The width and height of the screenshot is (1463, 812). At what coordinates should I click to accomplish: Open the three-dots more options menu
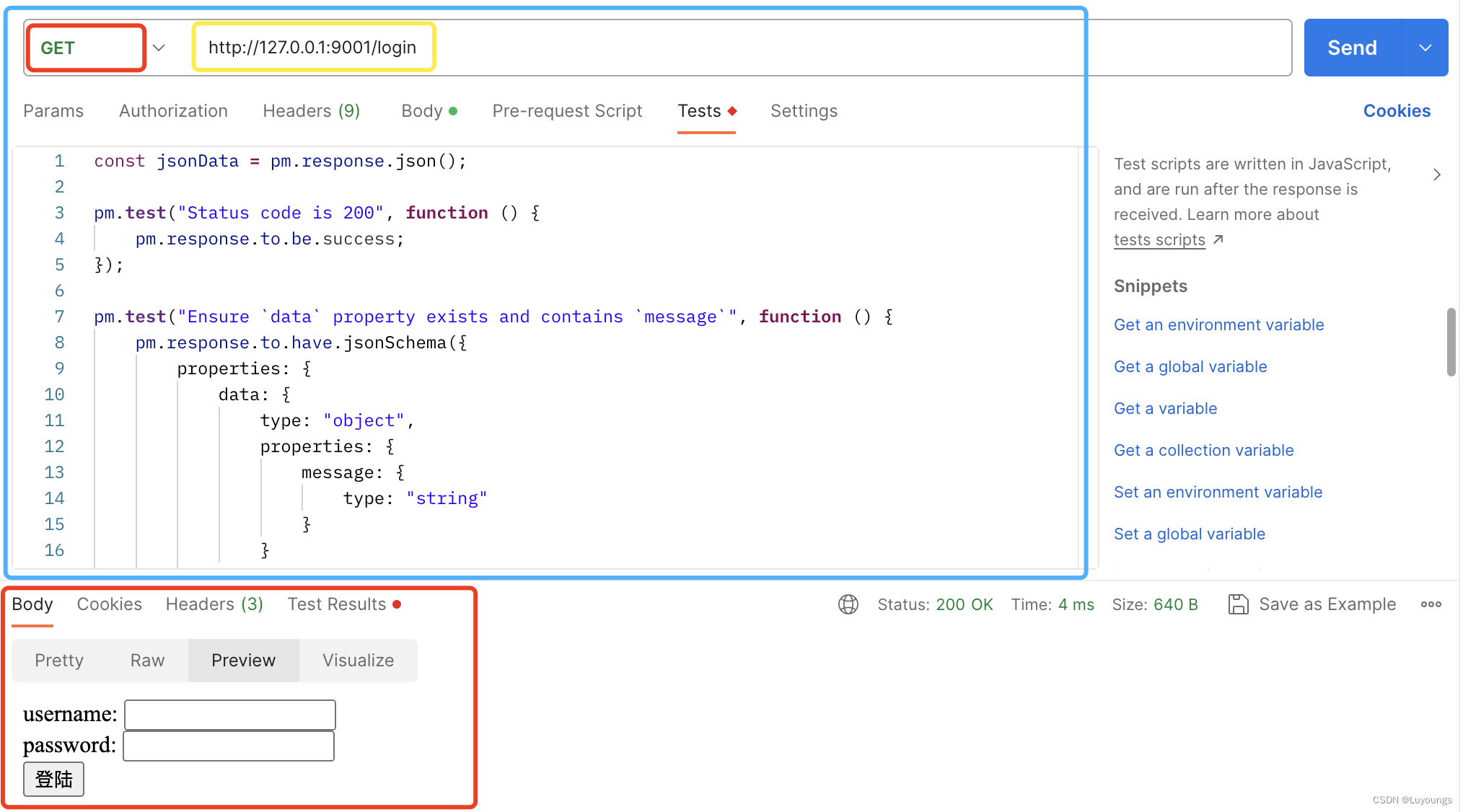(1431, 604)
